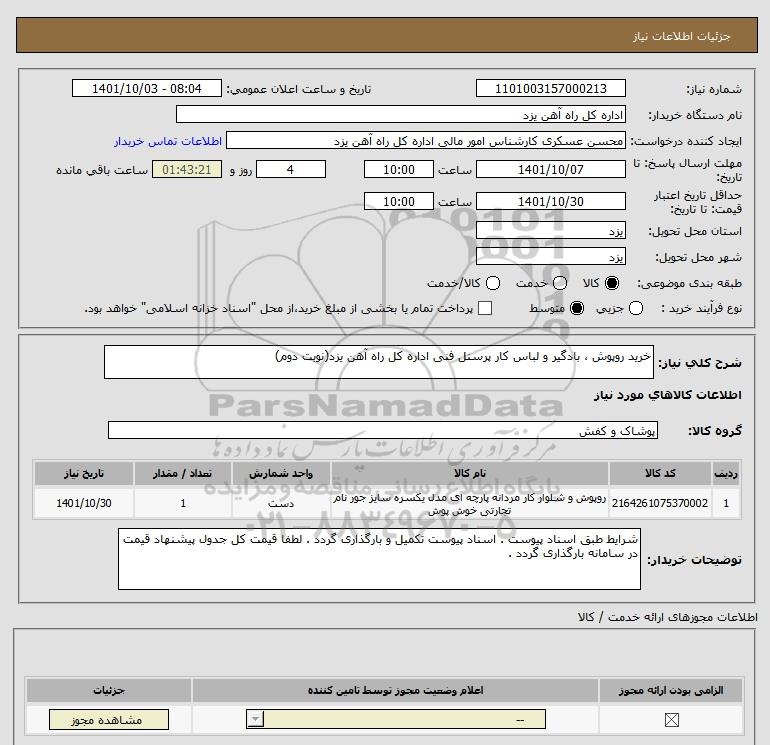Click the اطلاعات مجوزهای ارائه خدمت / کالا heading
Image resolution: width=770 pixels, height=745 pixels.
(667, 617)
